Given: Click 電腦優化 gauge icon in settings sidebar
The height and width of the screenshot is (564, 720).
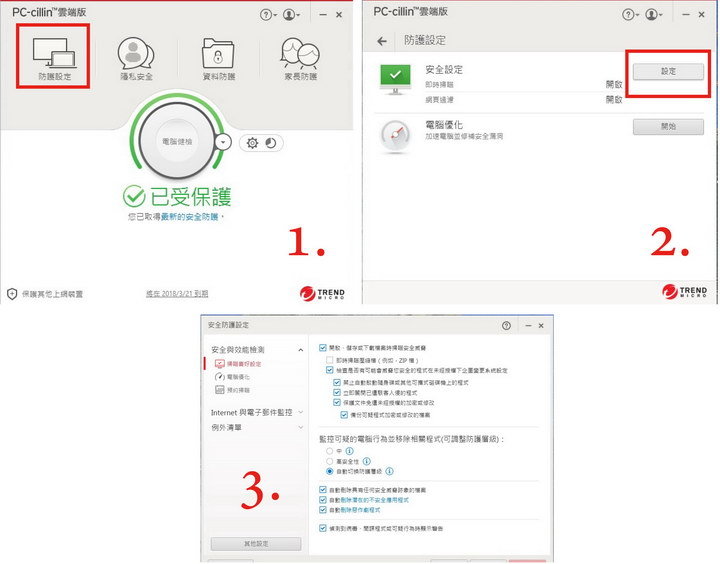Looking at the screenshot, I should pyautogui.click(x=219, y=377).
